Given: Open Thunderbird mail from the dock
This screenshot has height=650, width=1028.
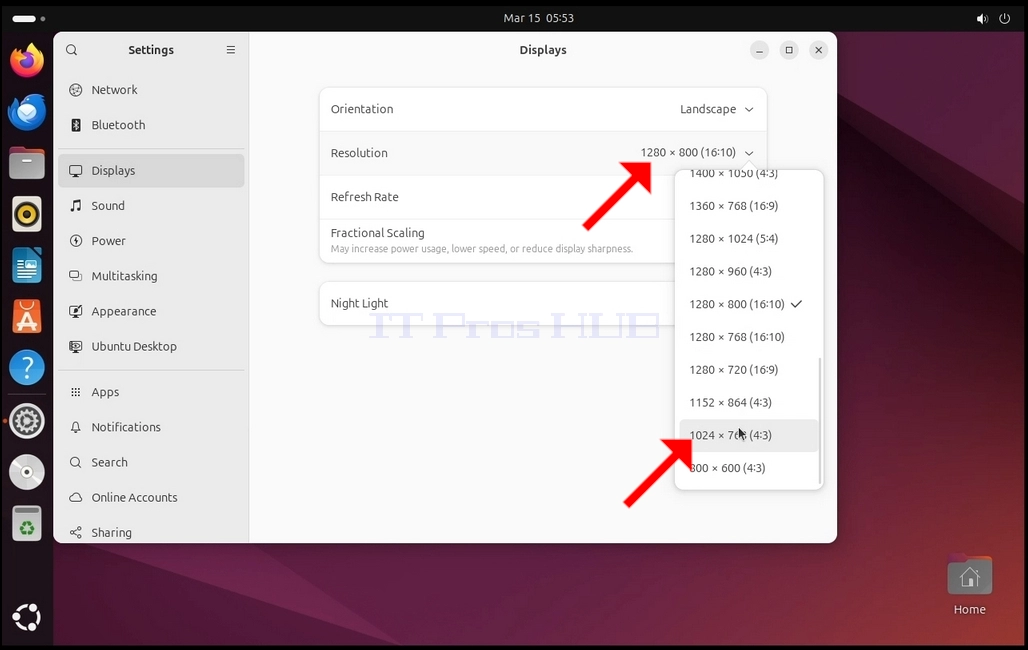Looking at the screenshot, I should tap(27, 112).
